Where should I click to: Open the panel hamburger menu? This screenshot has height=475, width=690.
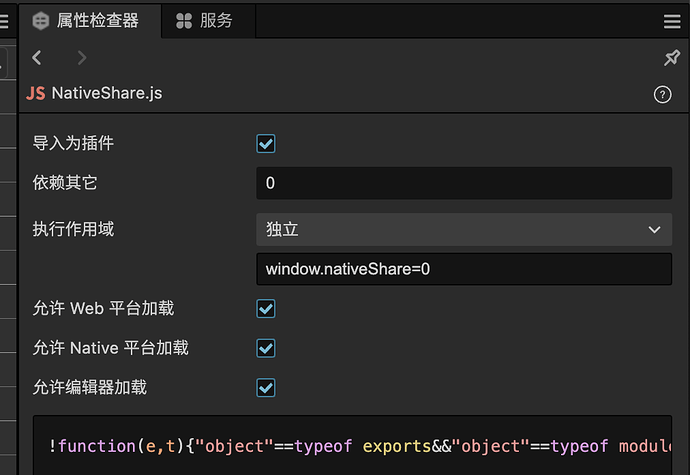pos(671,21)
